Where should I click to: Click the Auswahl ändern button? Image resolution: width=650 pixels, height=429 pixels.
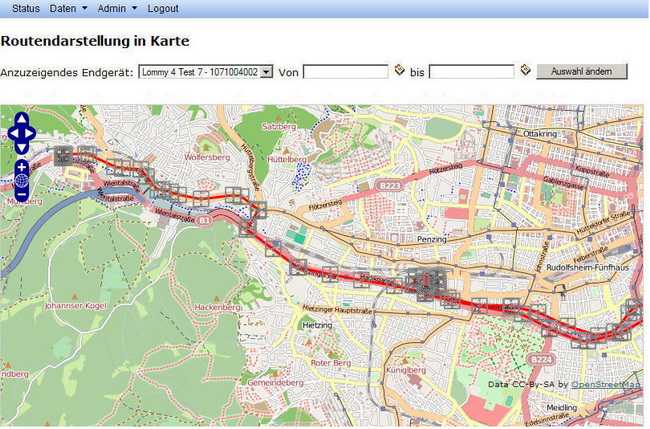point(582,71)
